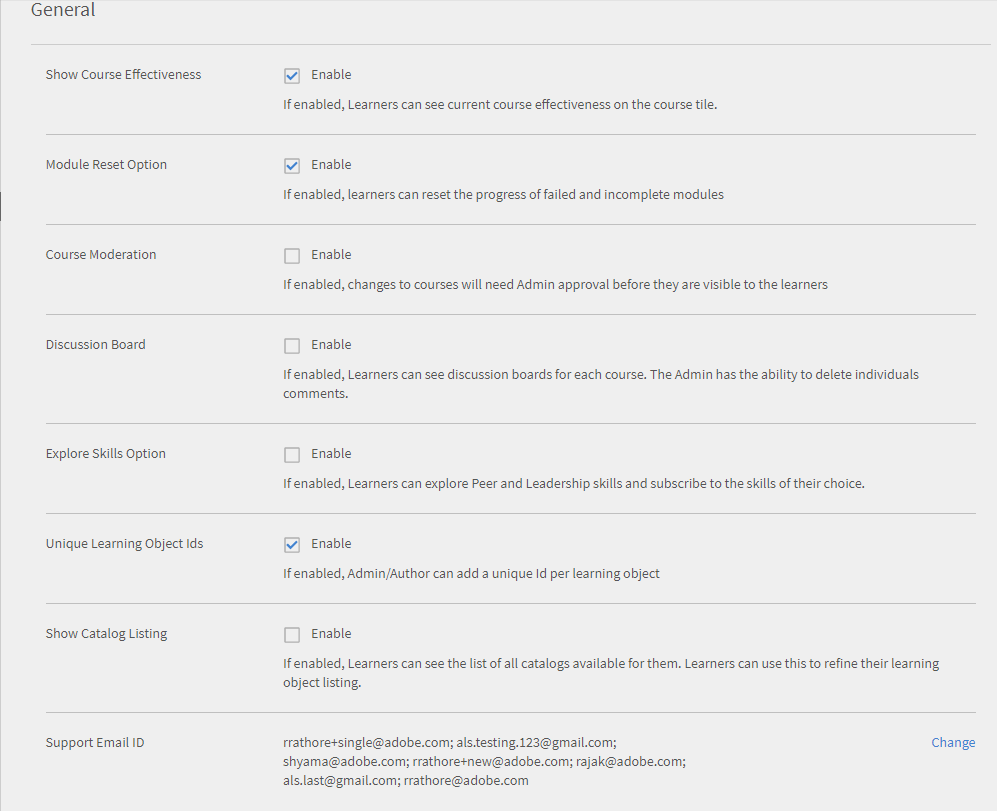This screenshot has height=811, width=997.
Task: Enable the Course Moderation checkbox
Action: (292, 255)
